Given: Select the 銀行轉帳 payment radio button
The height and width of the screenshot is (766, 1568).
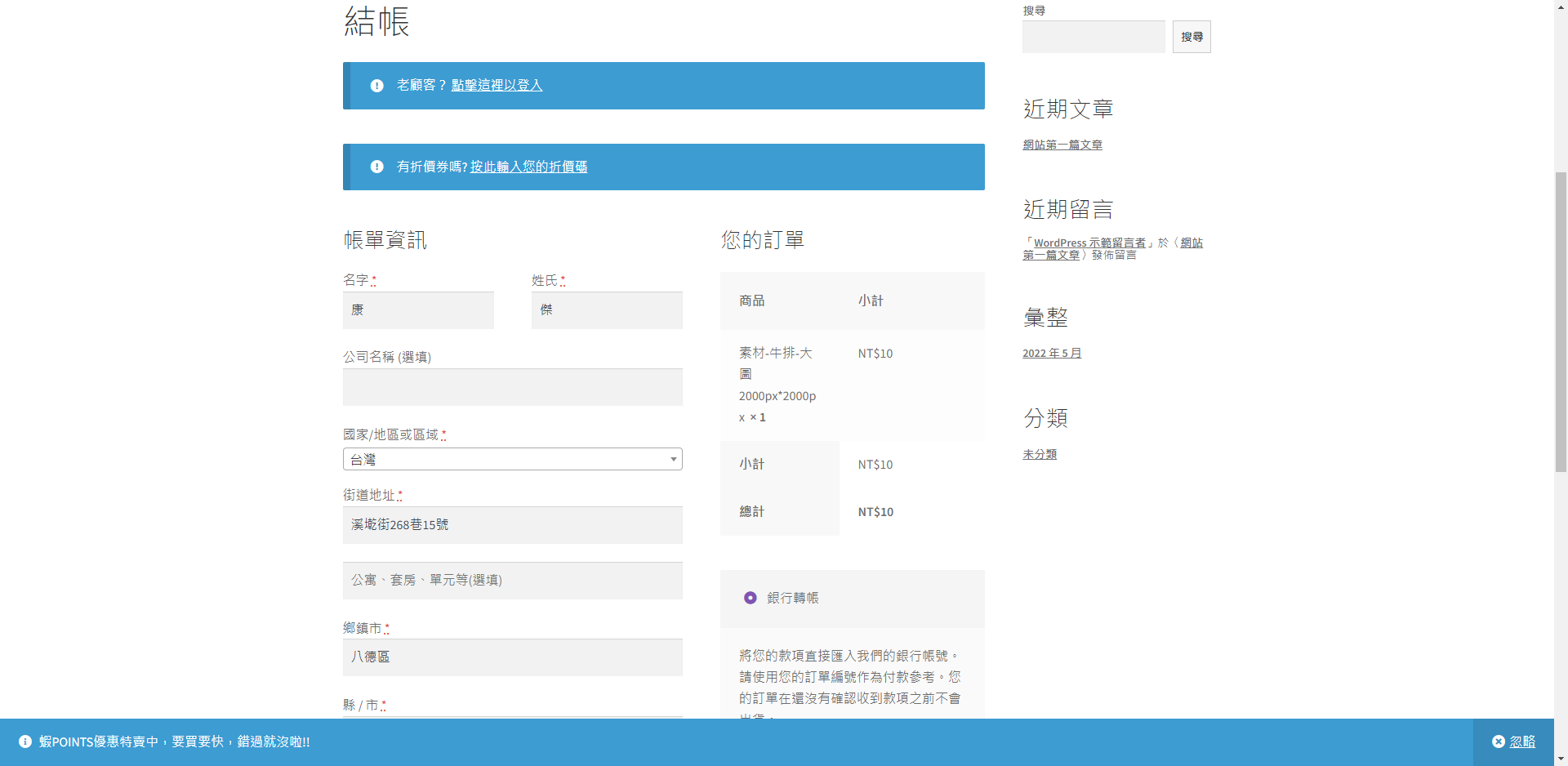Looking at the screenshot, I should point(750,598).
